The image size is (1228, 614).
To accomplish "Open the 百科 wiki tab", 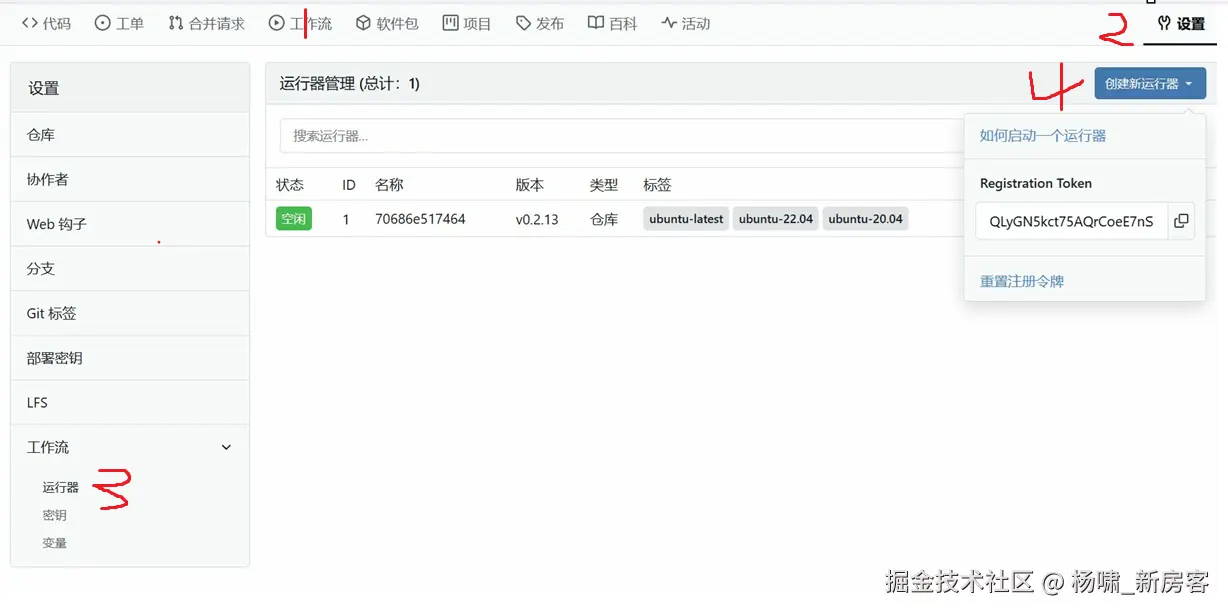I will tap(612, 23).
